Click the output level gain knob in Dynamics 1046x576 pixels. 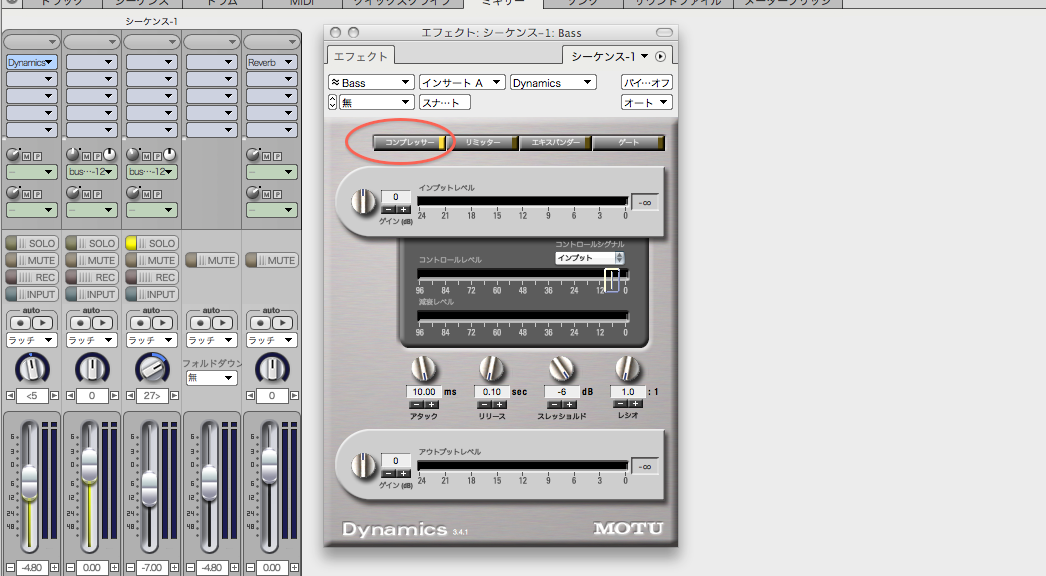[364, 465]
